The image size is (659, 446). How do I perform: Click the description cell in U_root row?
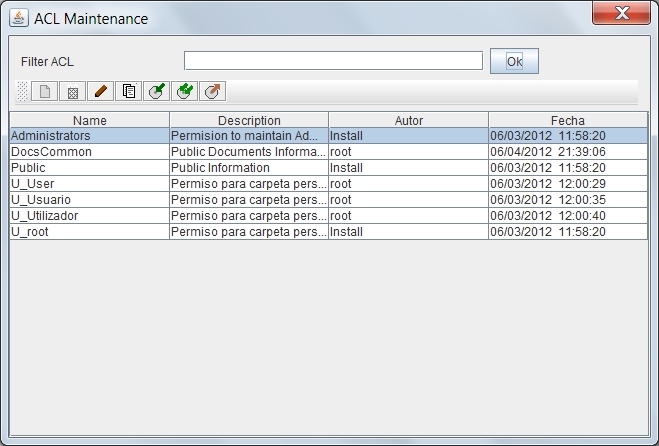pyautogui.click(x=249, y=232)
